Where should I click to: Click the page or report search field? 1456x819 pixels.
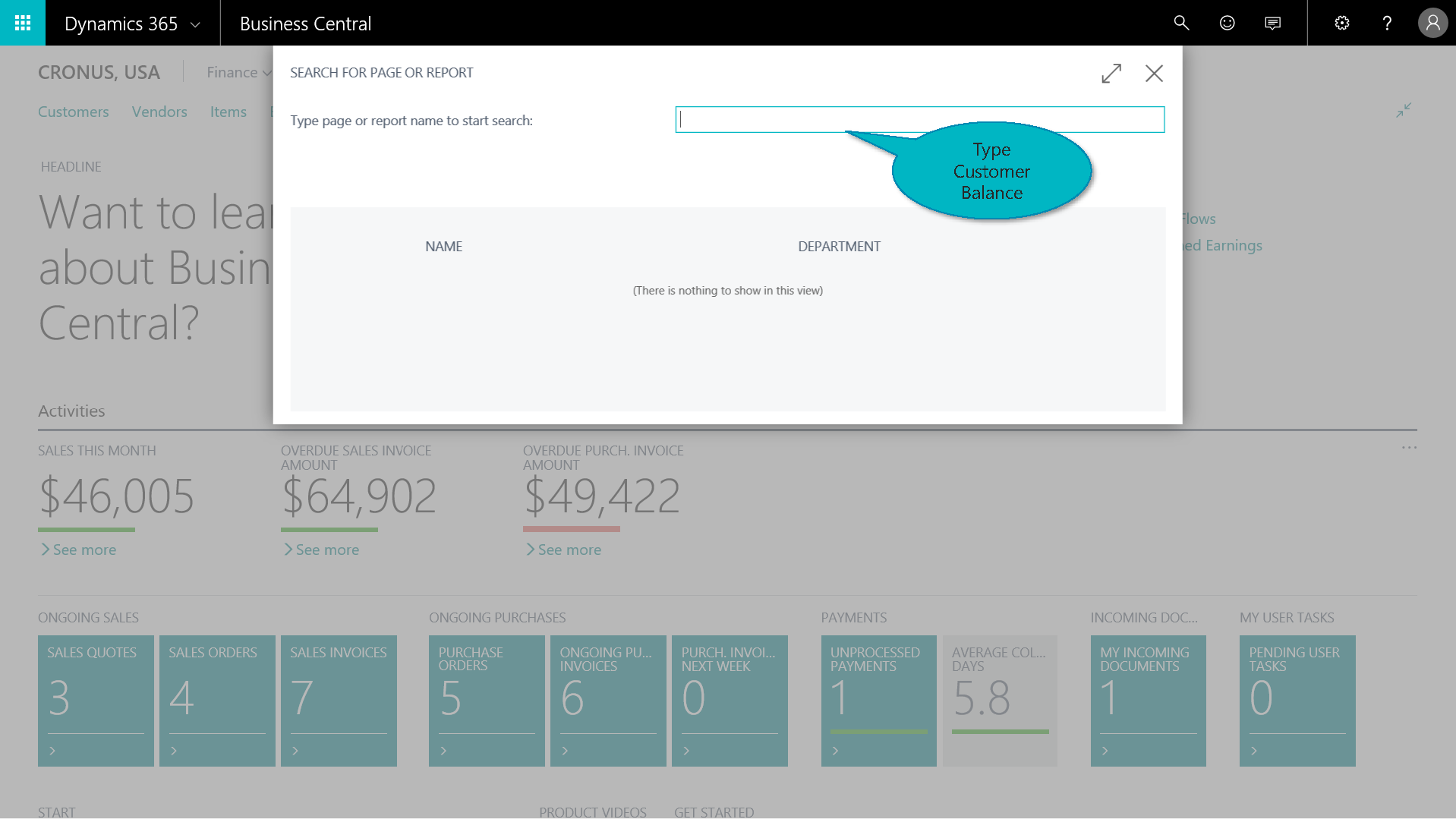click(x=919, y=120)
